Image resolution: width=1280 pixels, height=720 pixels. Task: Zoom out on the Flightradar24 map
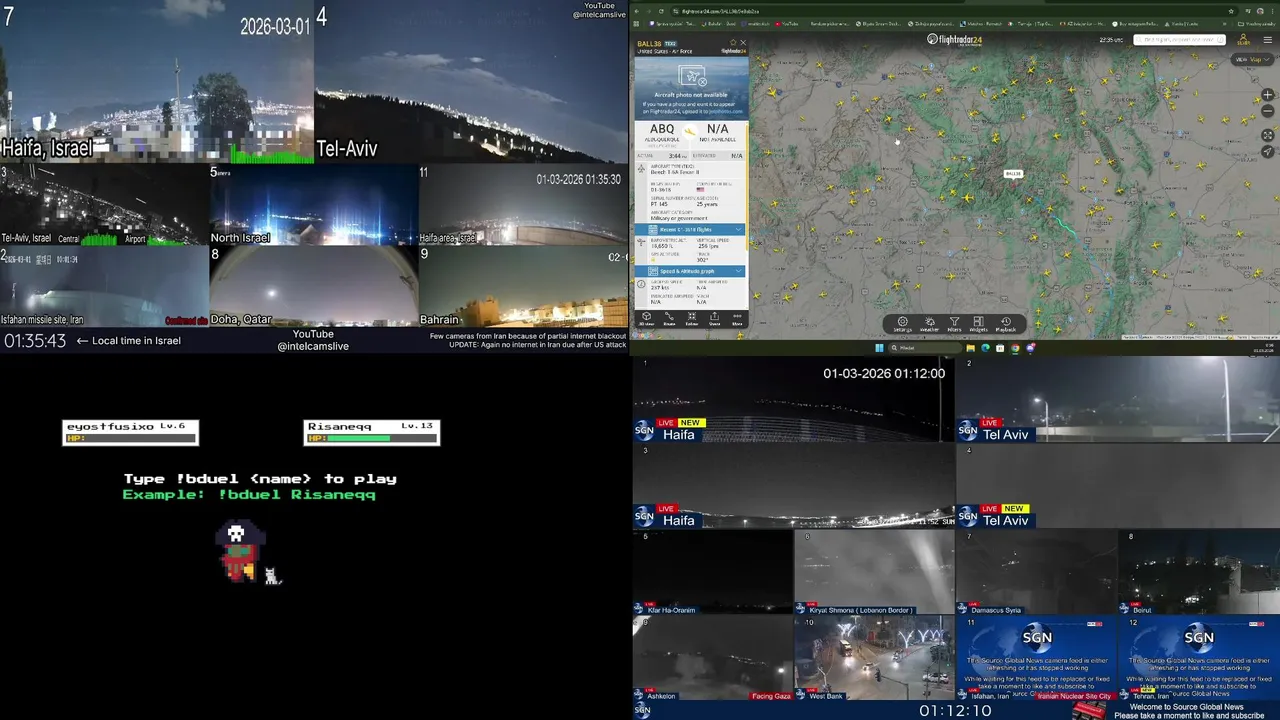(1268, 110)
